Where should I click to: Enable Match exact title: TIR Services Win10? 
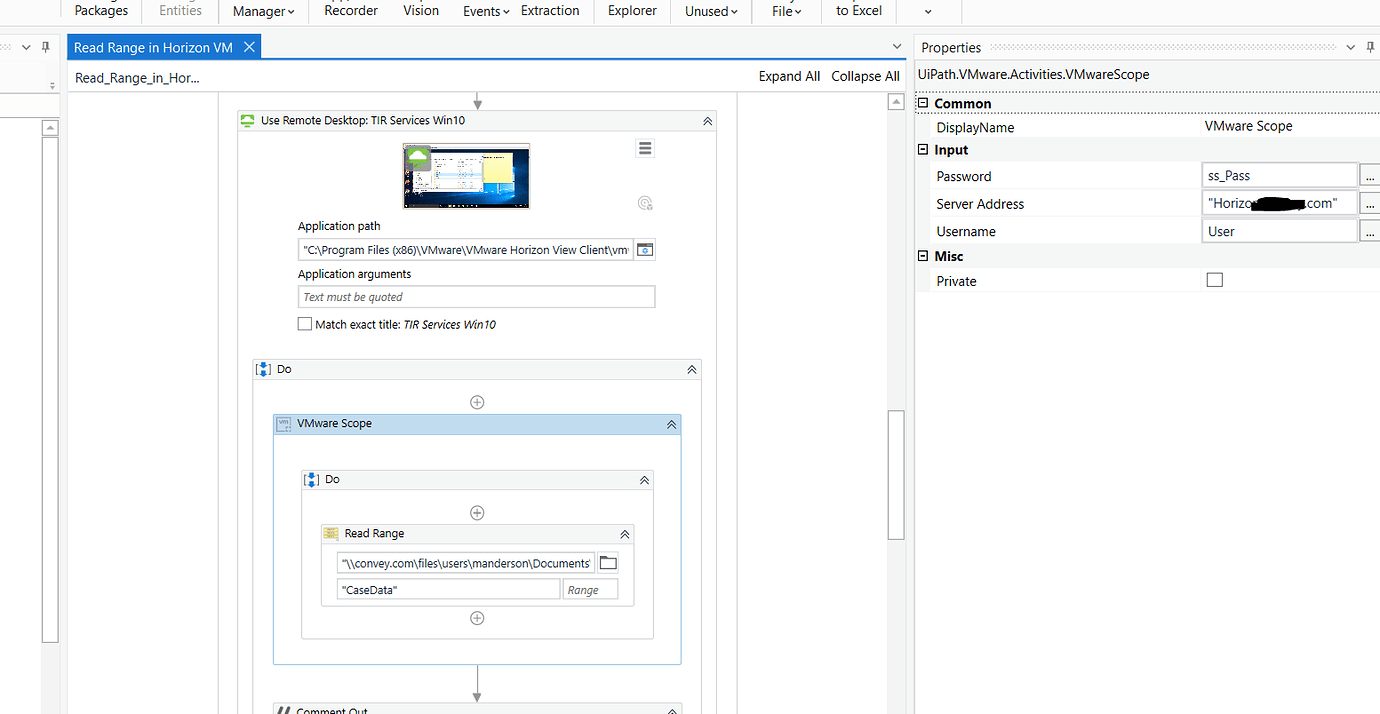coord(305,323)
